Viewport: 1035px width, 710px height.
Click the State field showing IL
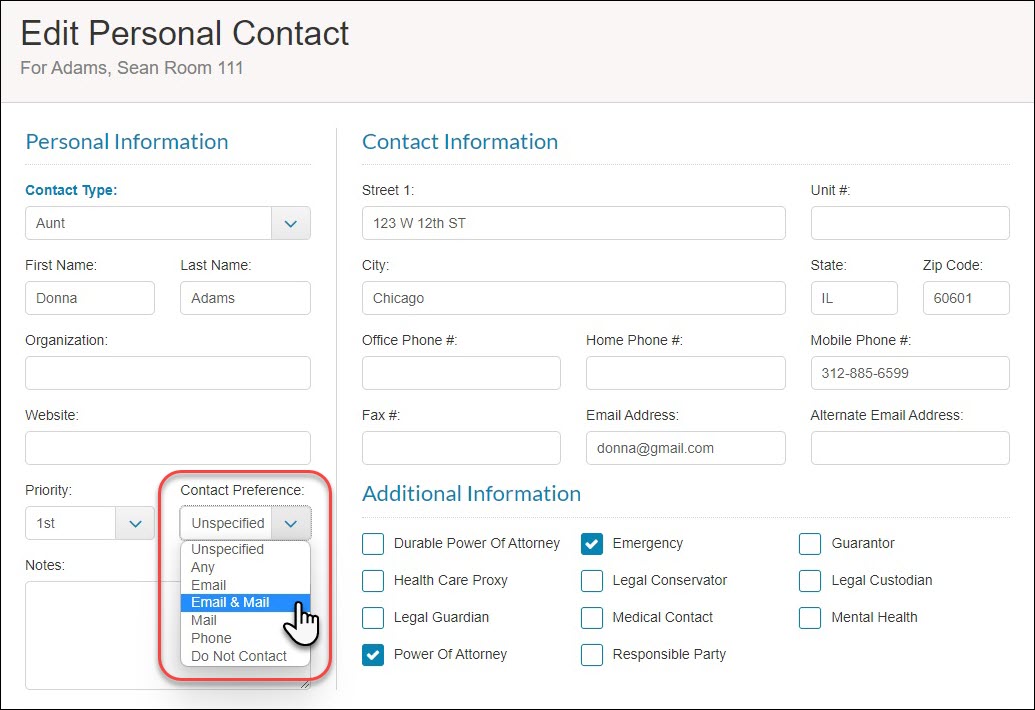click(x=854, y=298)
